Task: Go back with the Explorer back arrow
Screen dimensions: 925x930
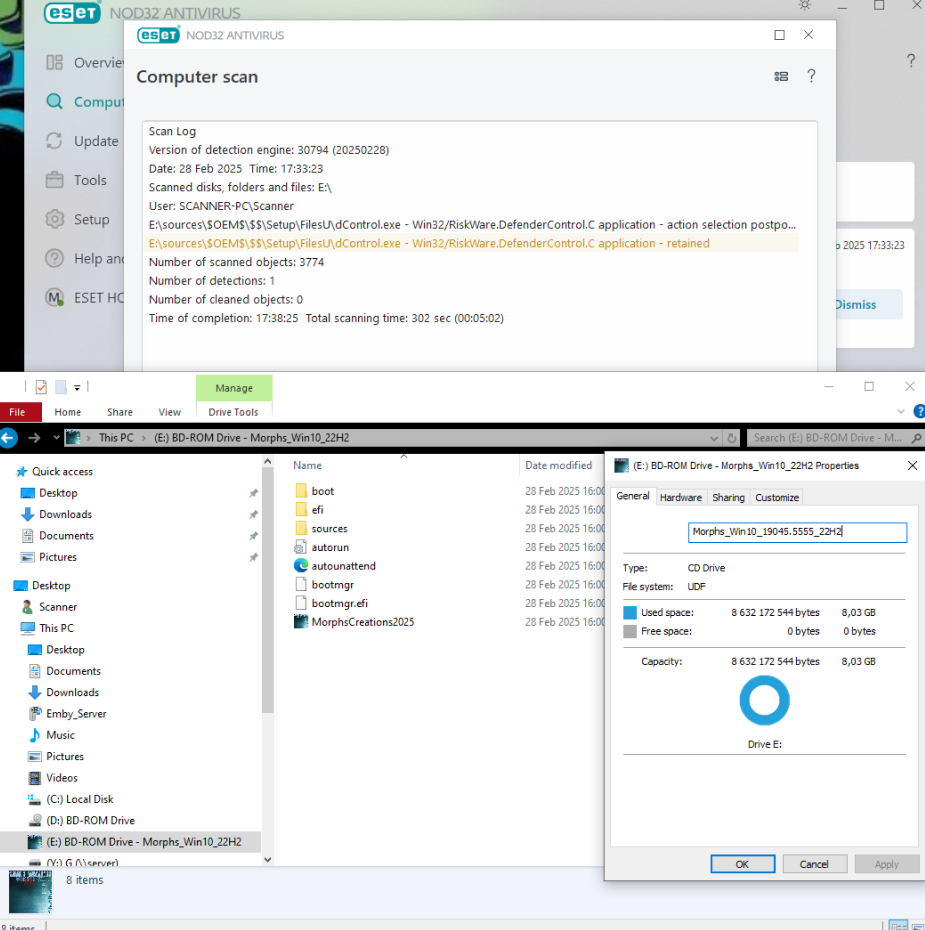Action: (x=8, y=438)
